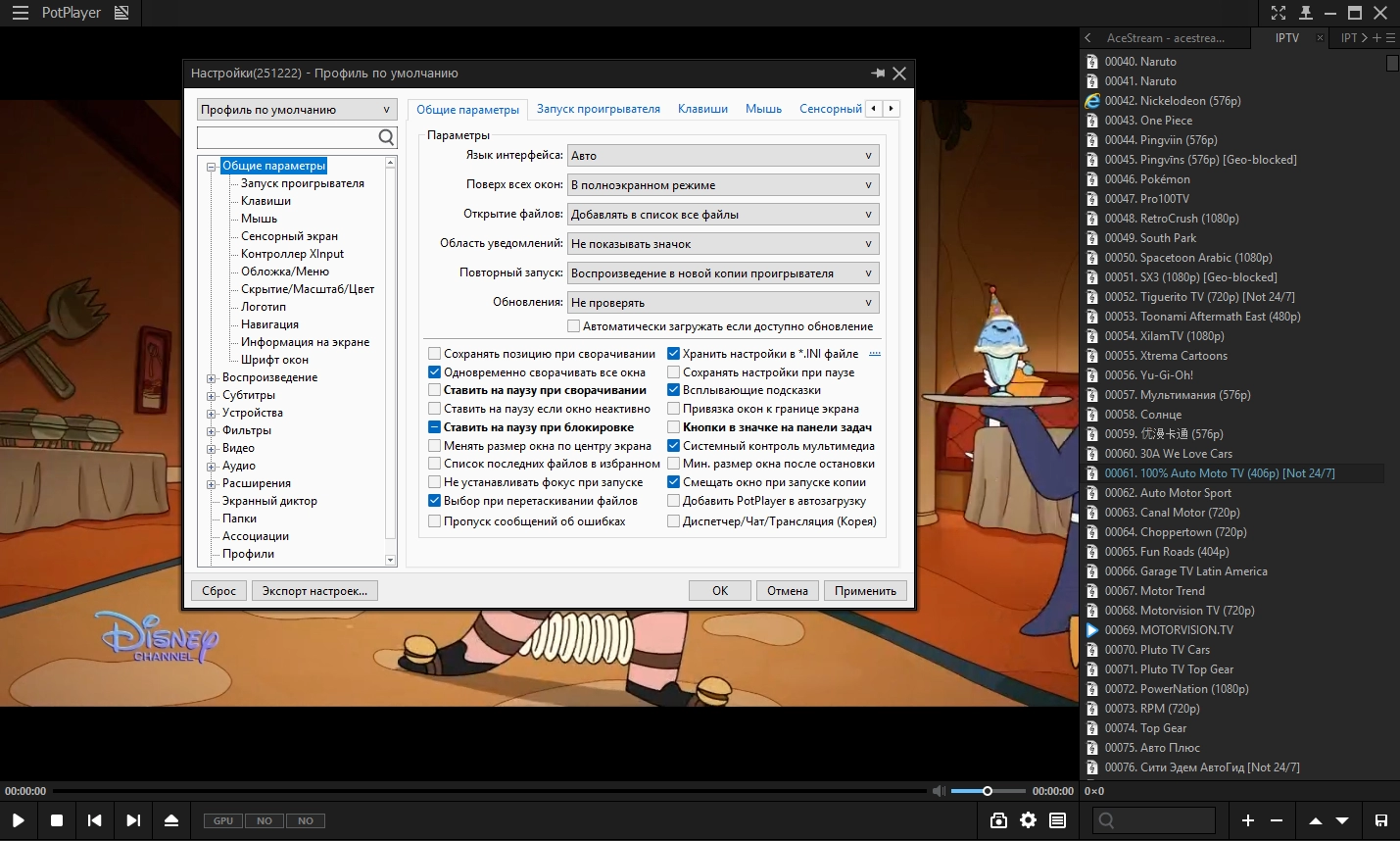This screenshot has height=841, width=1400.
Task: Click the 'Применить' button
Action: pos(865,591)
